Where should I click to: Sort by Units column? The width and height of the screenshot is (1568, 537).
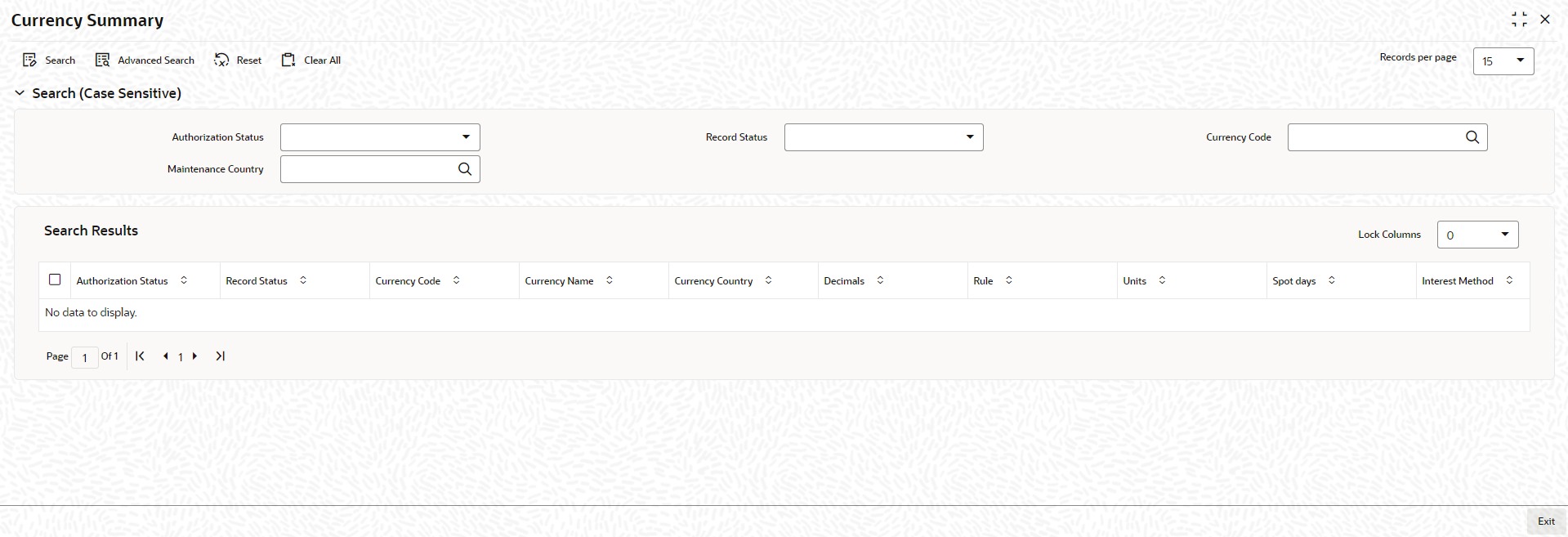(1162, 280)
